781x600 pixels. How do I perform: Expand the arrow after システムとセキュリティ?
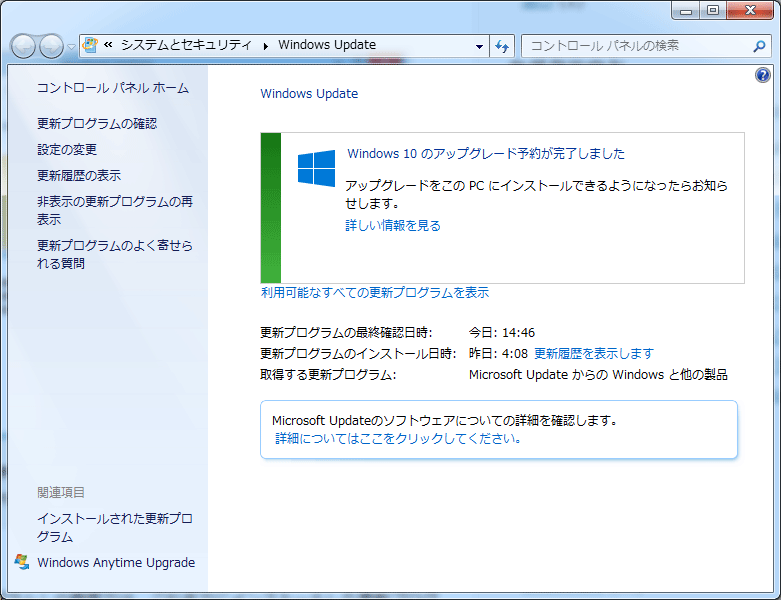click(265, 46)
